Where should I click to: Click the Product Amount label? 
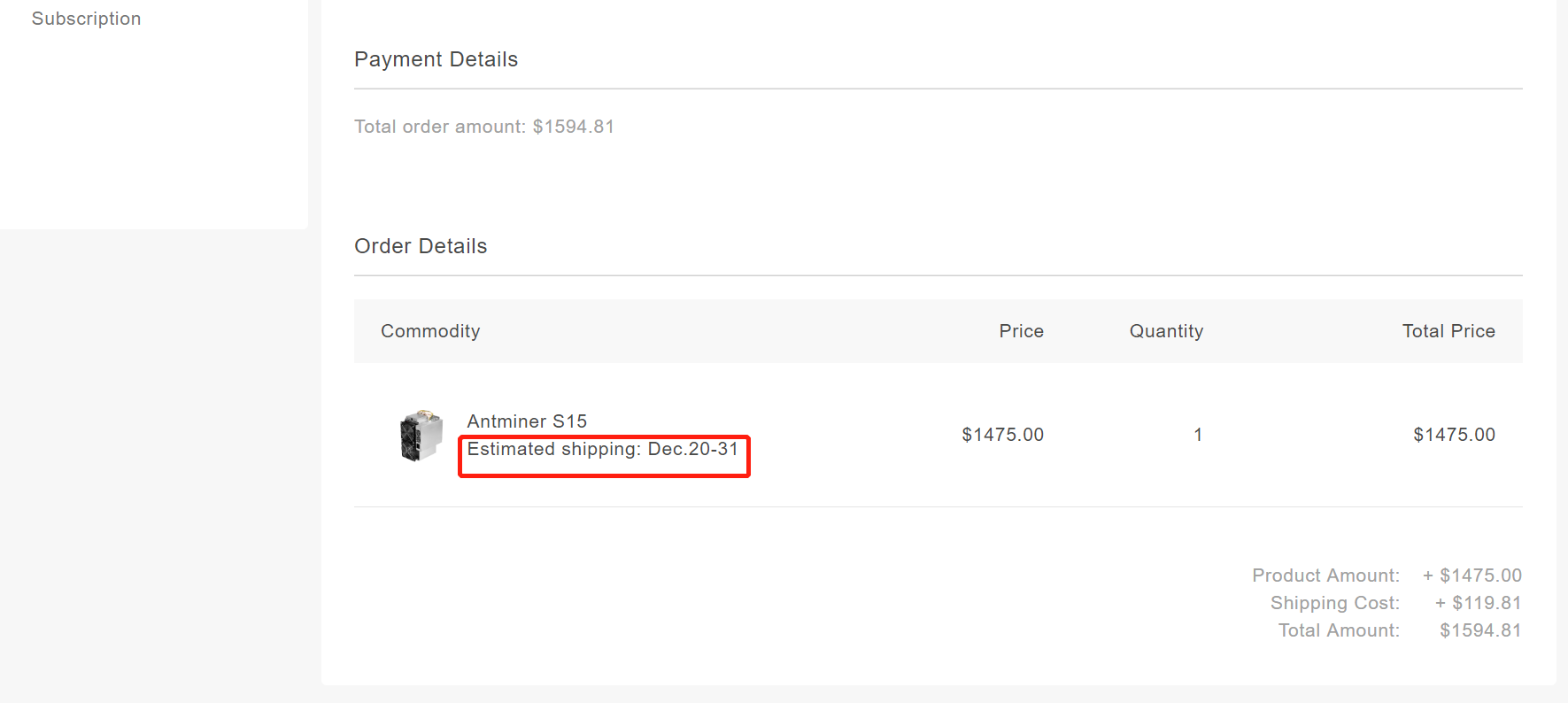pyautogui.click(x=1325, y=576)
